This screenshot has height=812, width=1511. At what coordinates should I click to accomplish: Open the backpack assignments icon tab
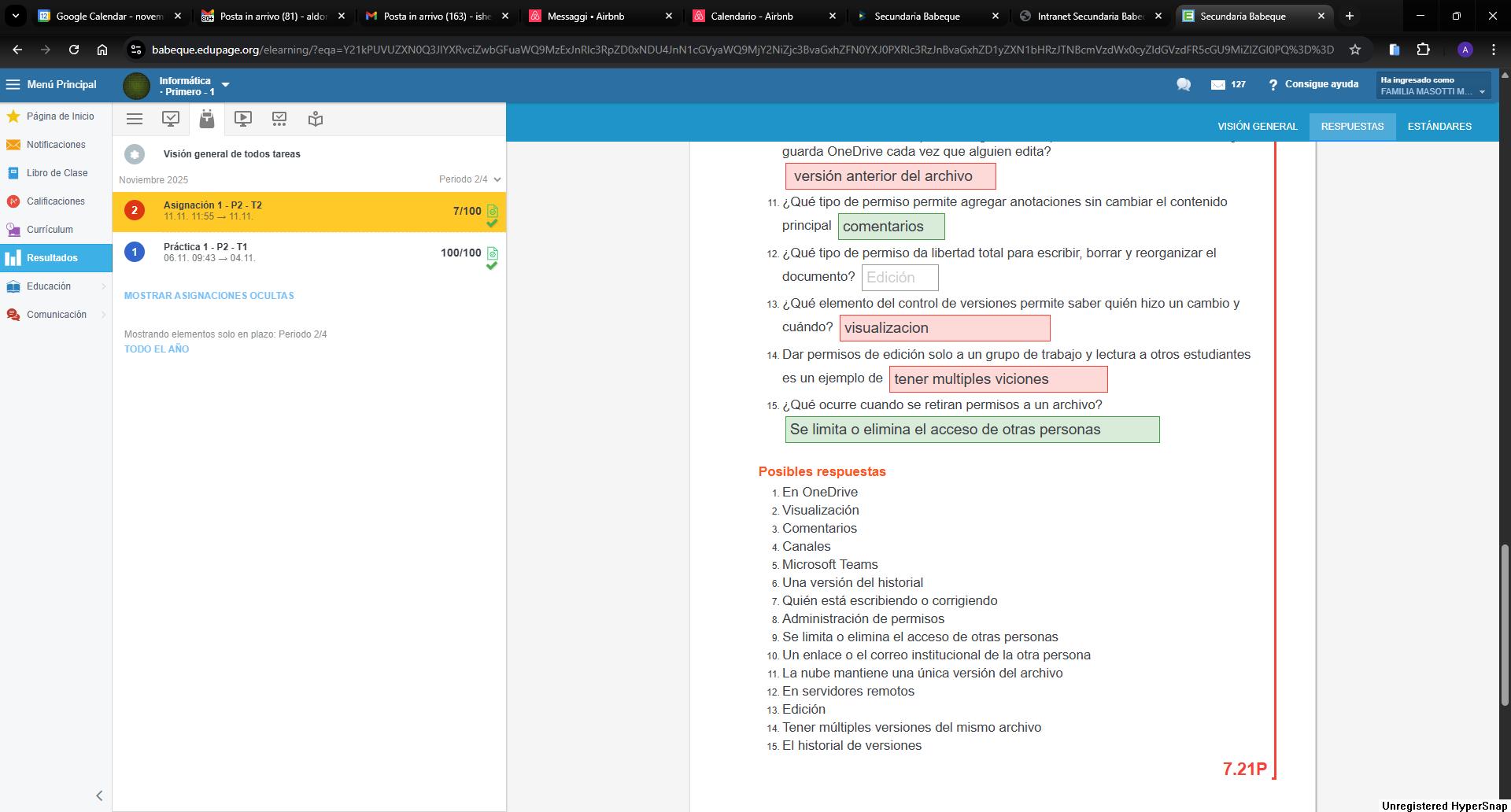pyautogui.click(x=207, y=119)
